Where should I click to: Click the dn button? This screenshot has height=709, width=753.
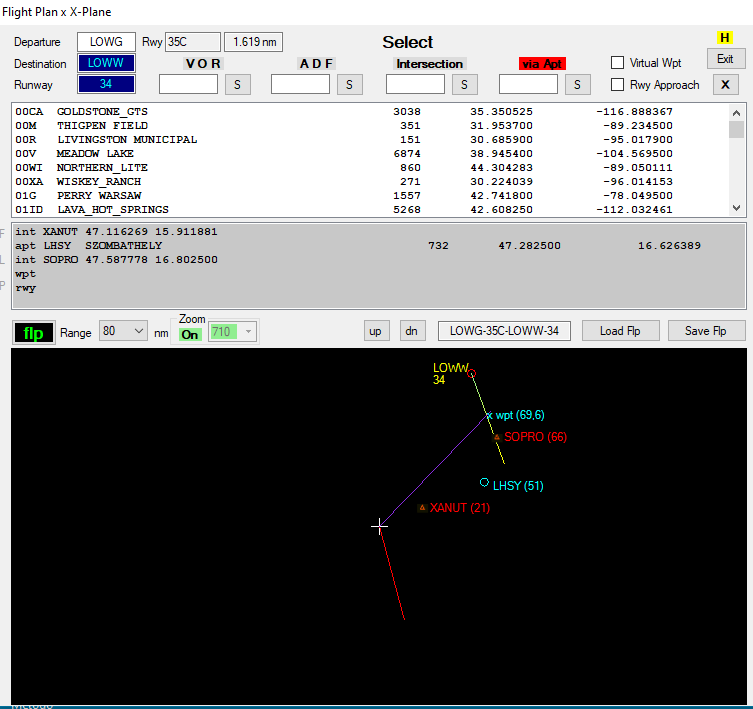(x=412, y=331)
